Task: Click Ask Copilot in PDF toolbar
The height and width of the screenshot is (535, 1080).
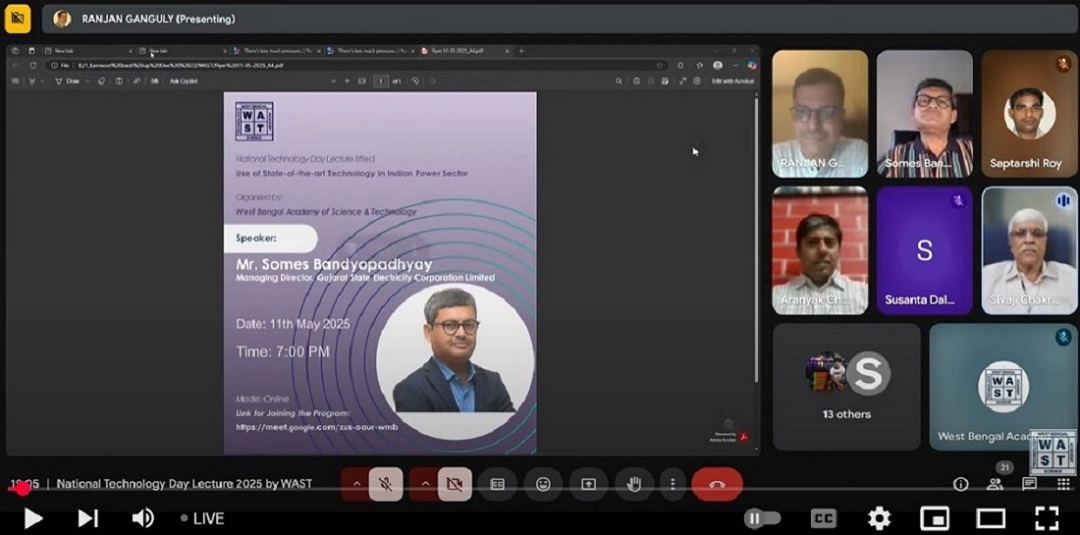Action: pyautogui.click(x=184, y=81)
